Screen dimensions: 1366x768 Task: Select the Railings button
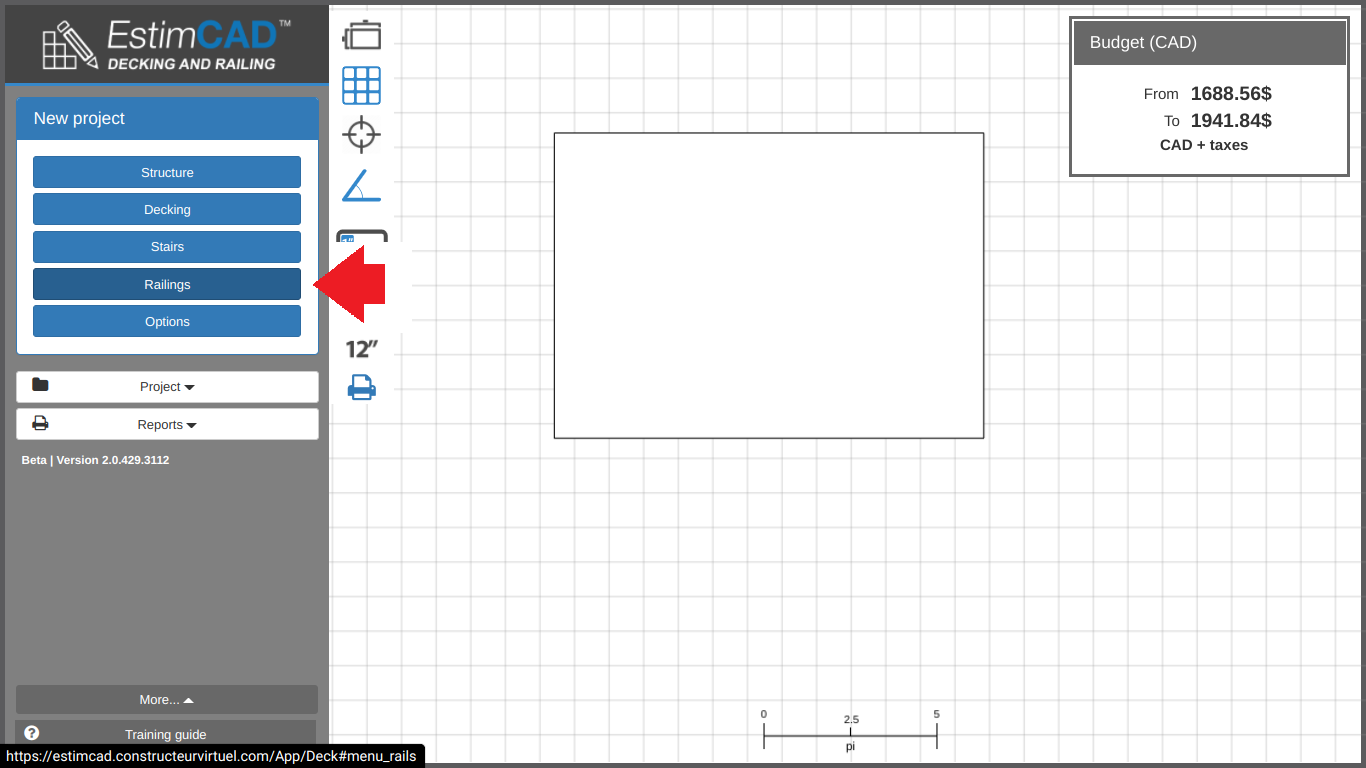[167, 284]
